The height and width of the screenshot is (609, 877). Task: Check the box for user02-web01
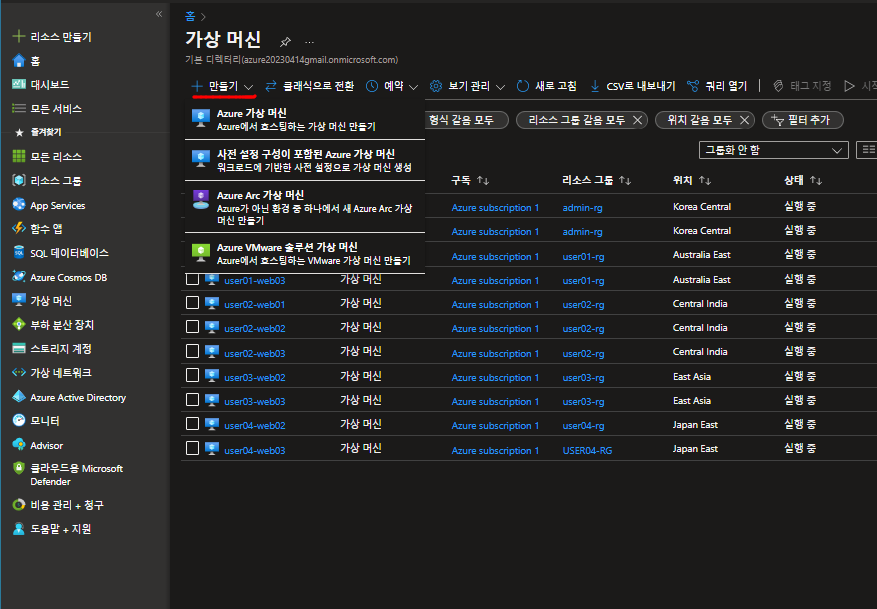click(192, 303)
